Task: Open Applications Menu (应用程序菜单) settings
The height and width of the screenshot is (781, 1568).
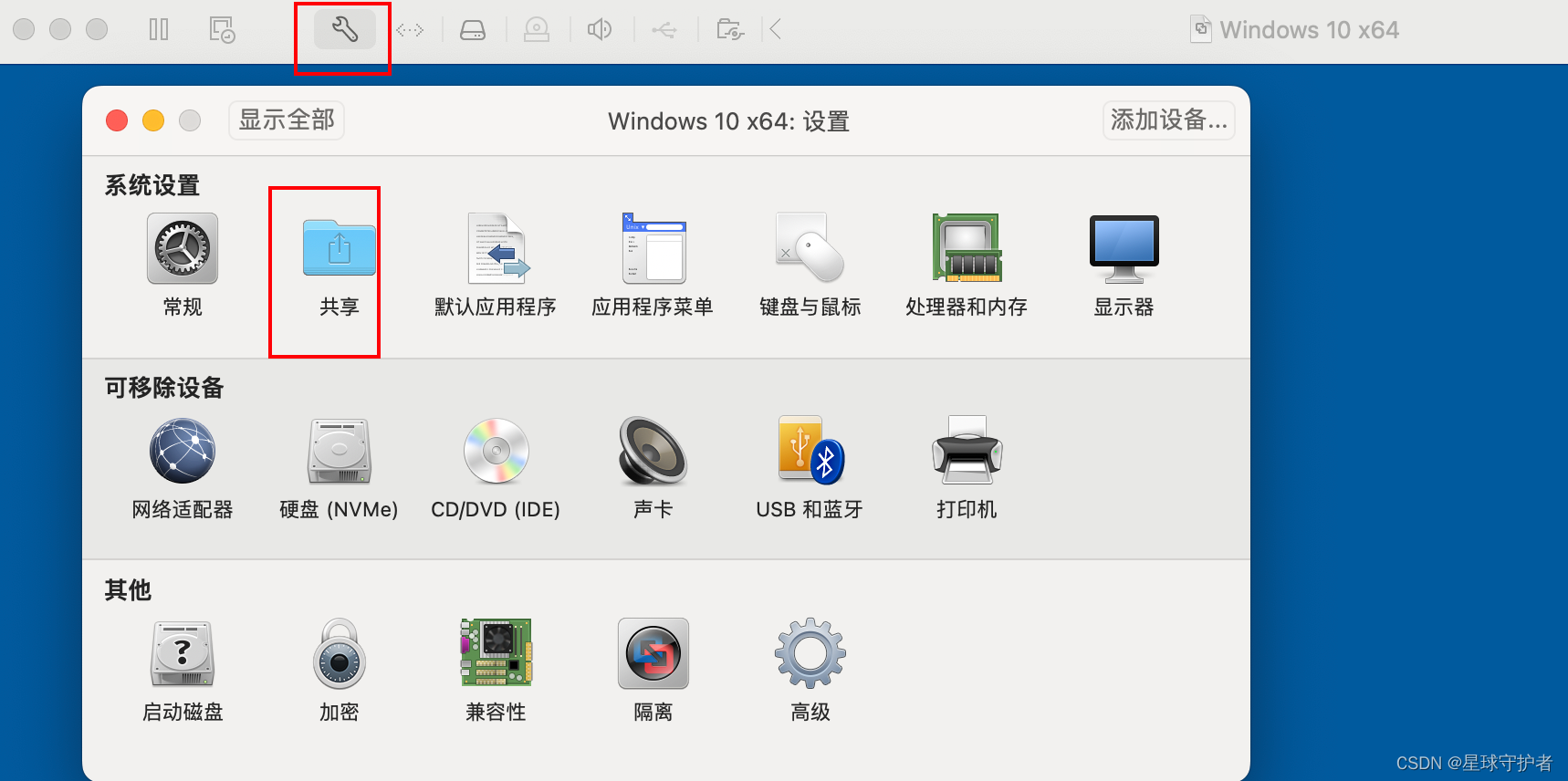Action: click(653, 265)
